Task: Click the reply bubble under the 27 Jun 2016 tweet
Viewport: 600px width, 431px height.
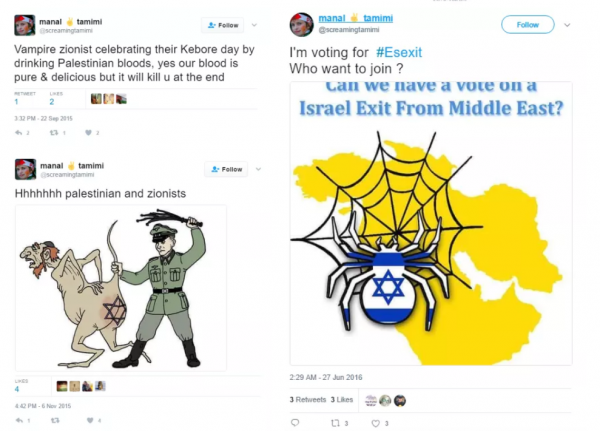Action: (x=295, y=423)
